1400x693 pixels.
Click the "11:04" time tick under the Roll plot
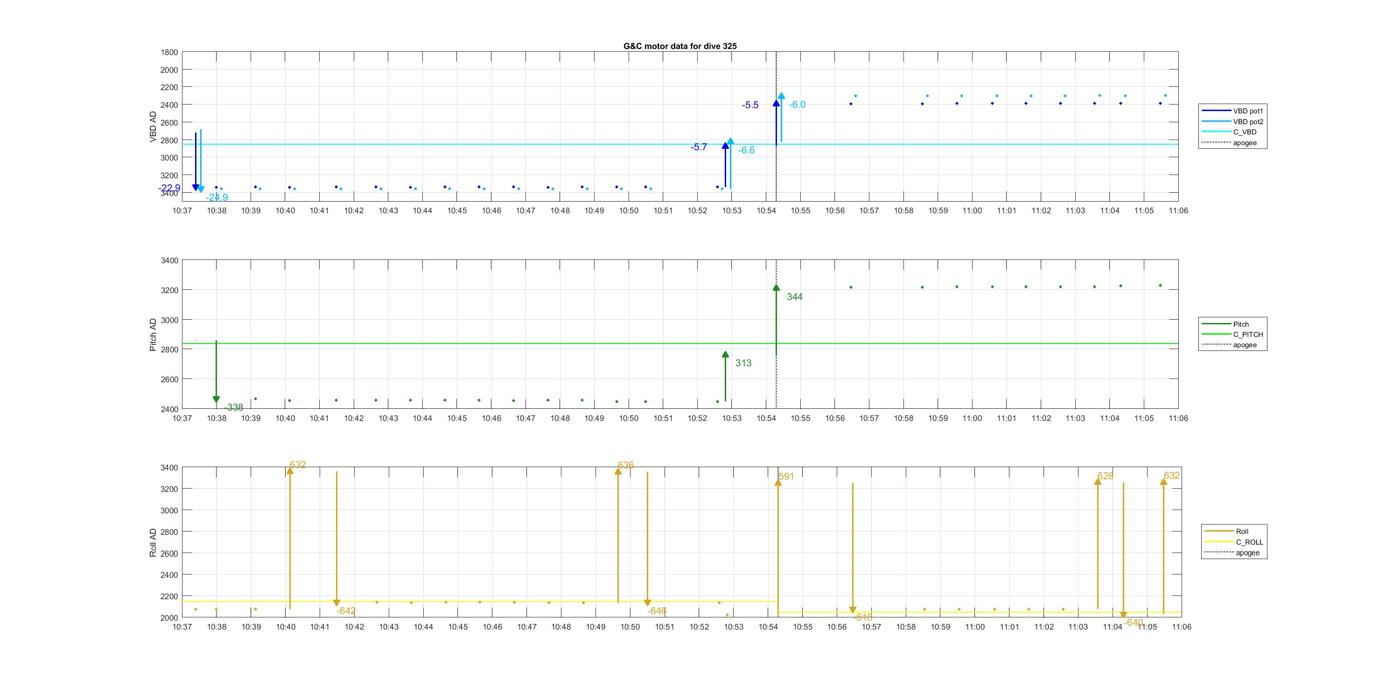[x=1113, y=627]
